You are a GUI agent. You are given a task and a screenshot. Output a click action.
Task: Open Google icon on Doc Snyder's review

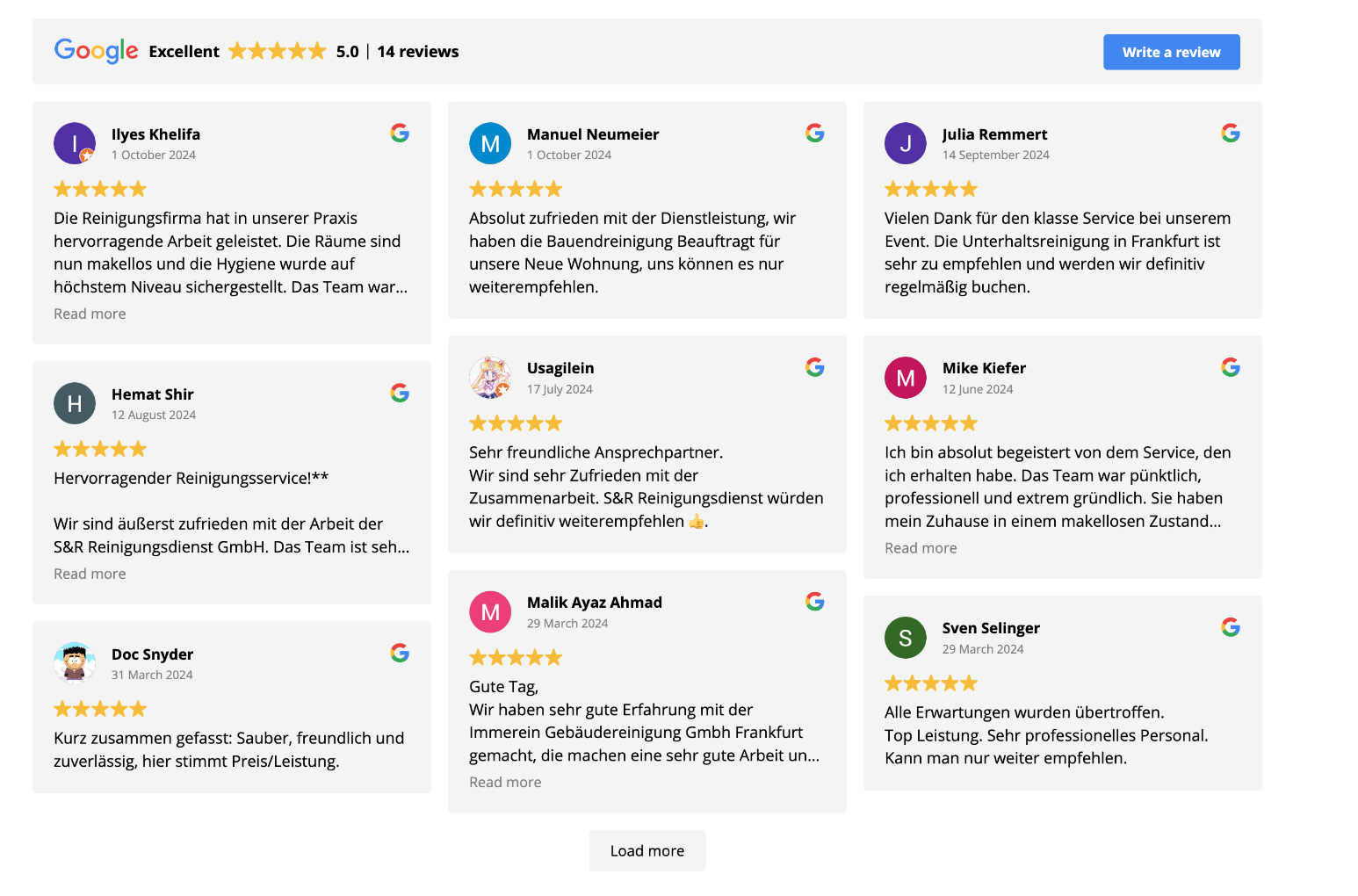(x=400, y=653)
